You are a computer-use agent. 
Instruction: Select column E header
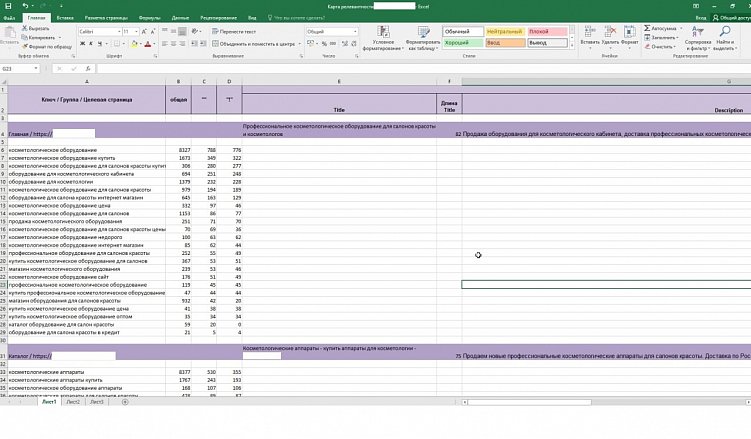[x=339, y=81]
